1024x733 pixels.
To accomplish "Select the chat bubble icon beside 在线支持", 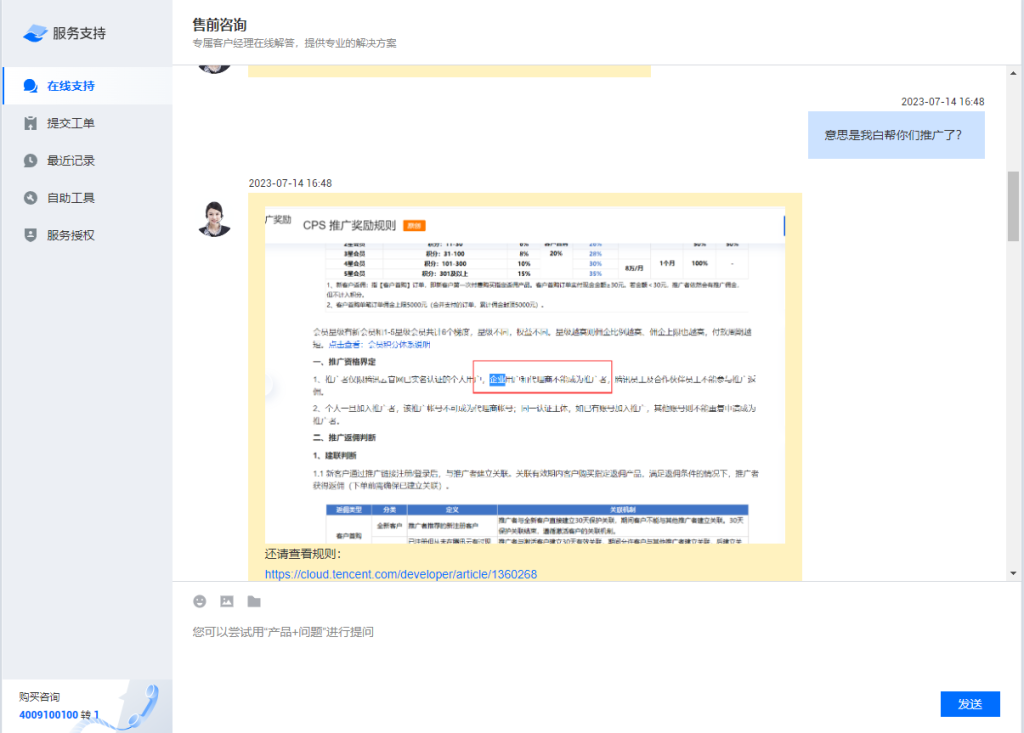I will click(28, 86).
